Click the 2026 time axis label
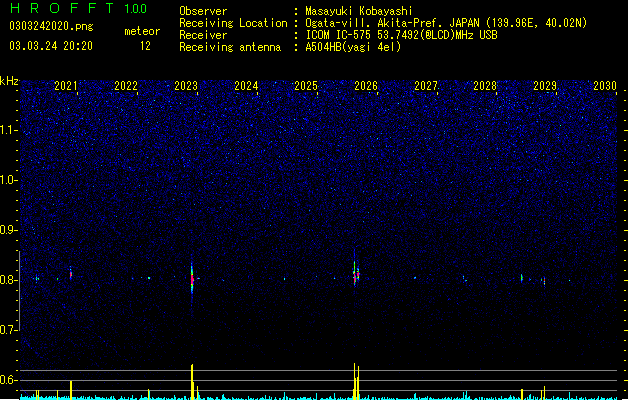 click(366, 86)
